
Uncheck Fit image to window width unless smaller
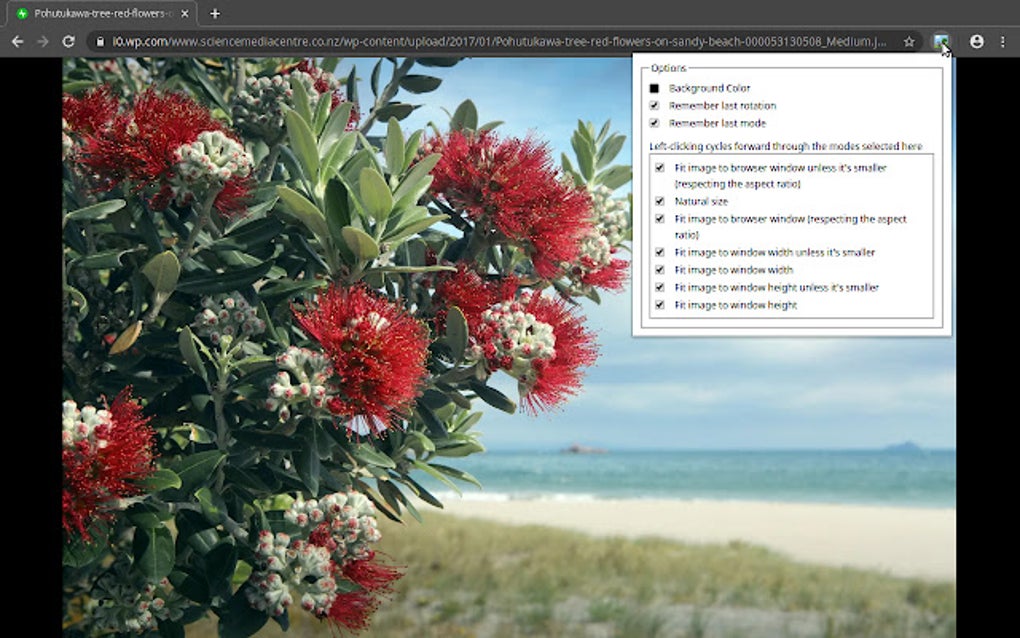(x=659, y=252)
